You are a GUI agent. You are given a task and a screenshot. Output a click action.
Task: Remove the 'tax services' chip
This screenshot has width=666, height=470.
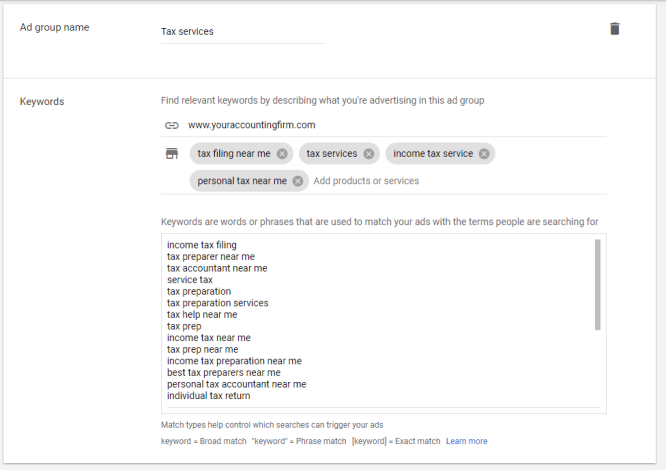[x=369, y=154]
